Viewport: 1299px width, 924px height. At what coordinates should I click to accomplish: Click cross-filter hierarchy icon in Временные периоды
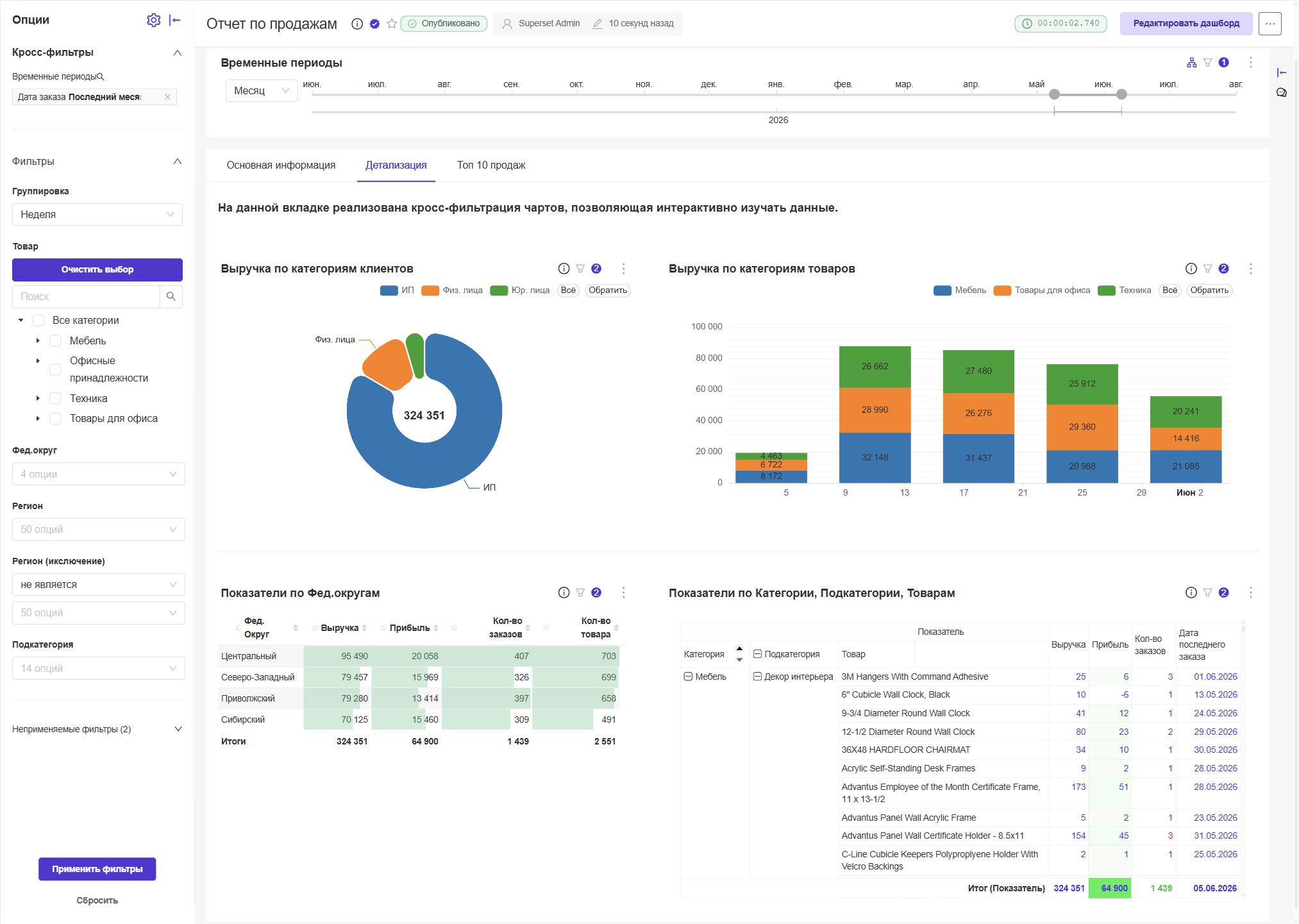[x=1191, y=62]
